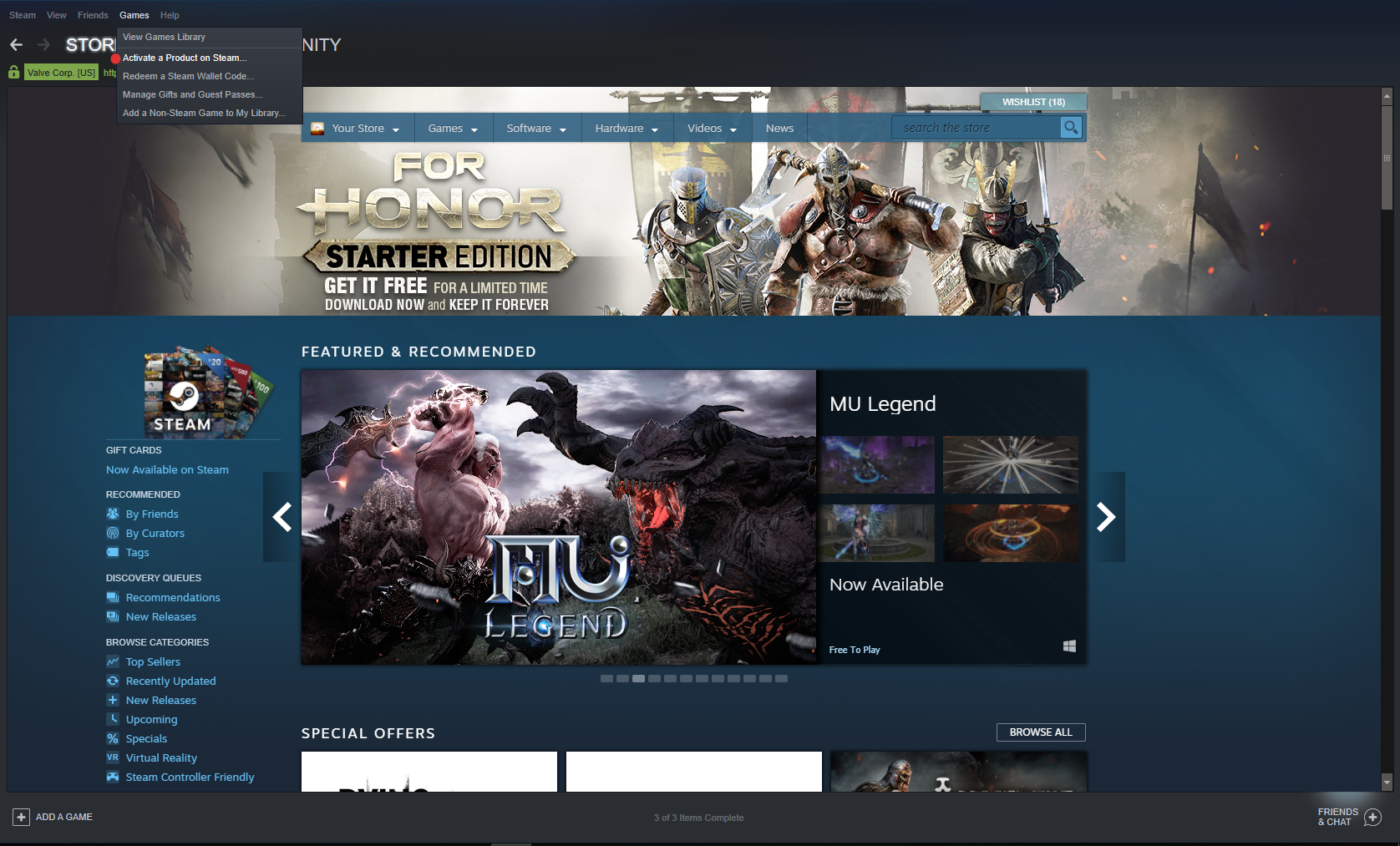The height and width of the screenshot is (846, 1400).
Task: Click the discovery New Releases queue icon
Action: coord(113,616)
